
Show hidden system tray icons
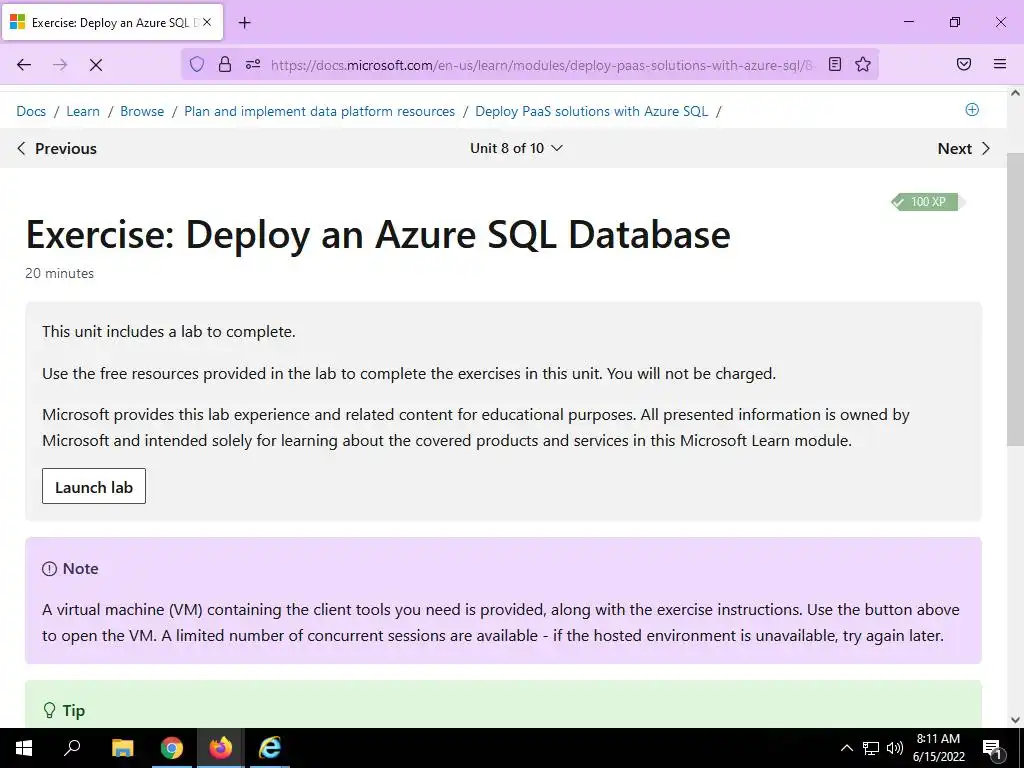[x=846, y=748]
